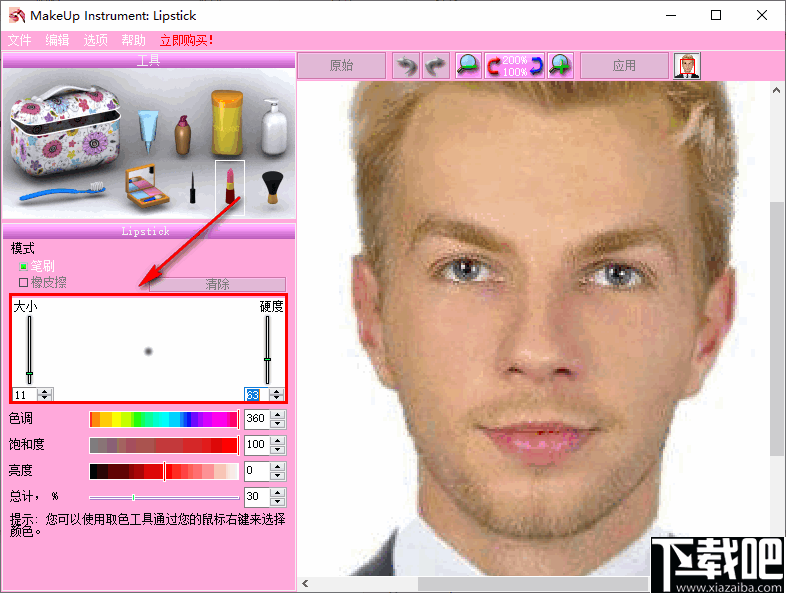The image size is (786, 593).
Task: Click the 总计 % slider track
Action: (x=164, y=498)
